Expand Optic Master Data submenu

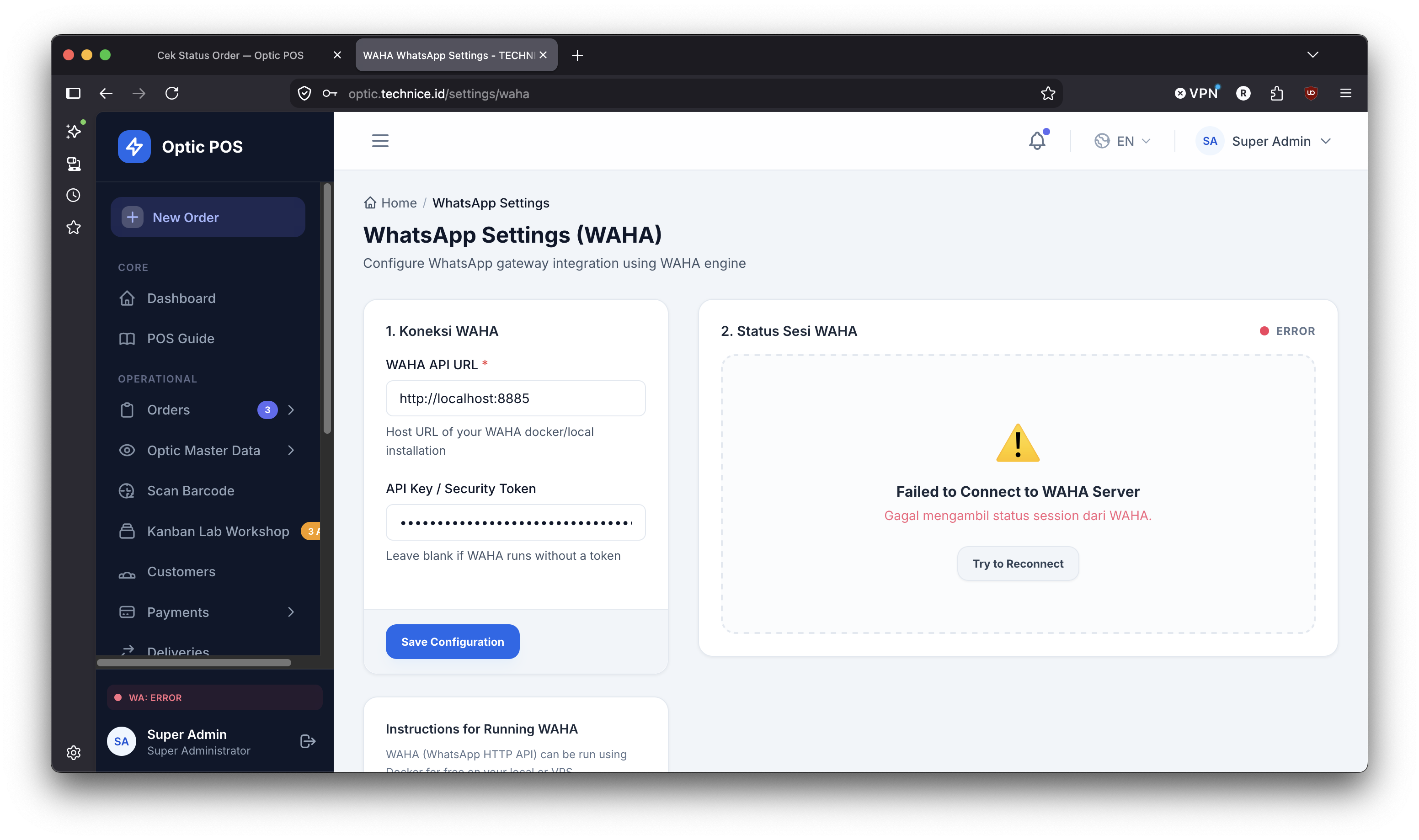tap(291, 451)
